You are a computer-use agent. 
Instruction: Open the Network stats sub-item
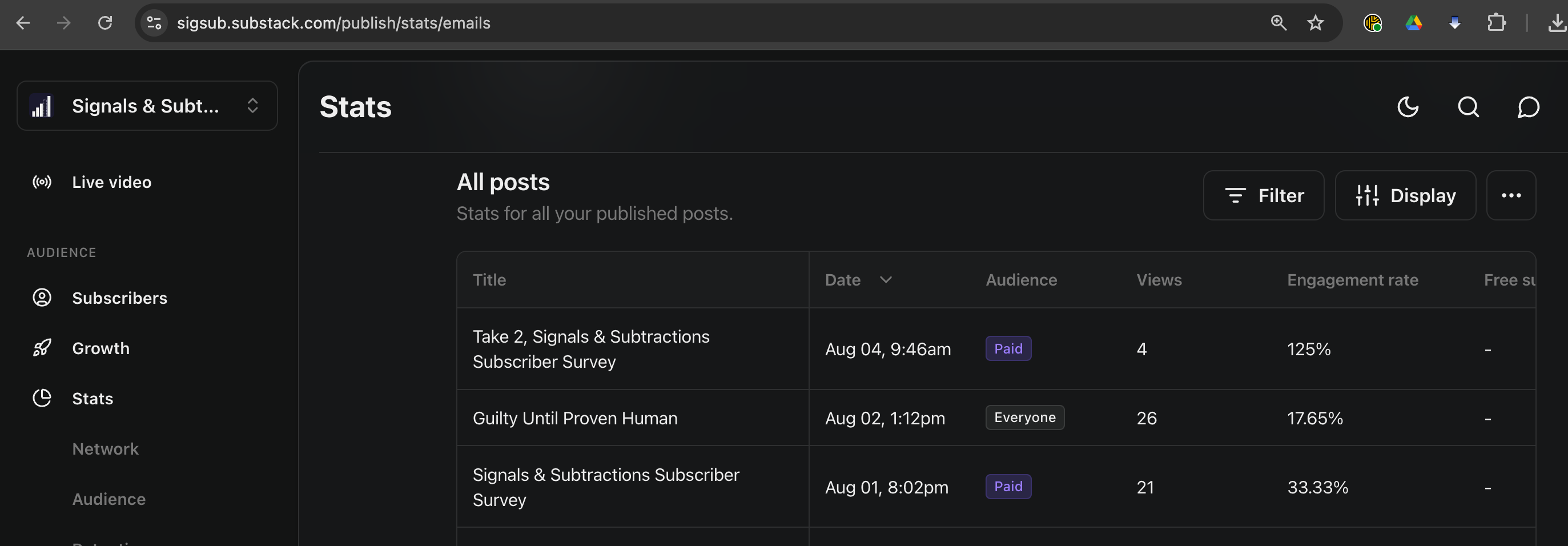[105, 448]
